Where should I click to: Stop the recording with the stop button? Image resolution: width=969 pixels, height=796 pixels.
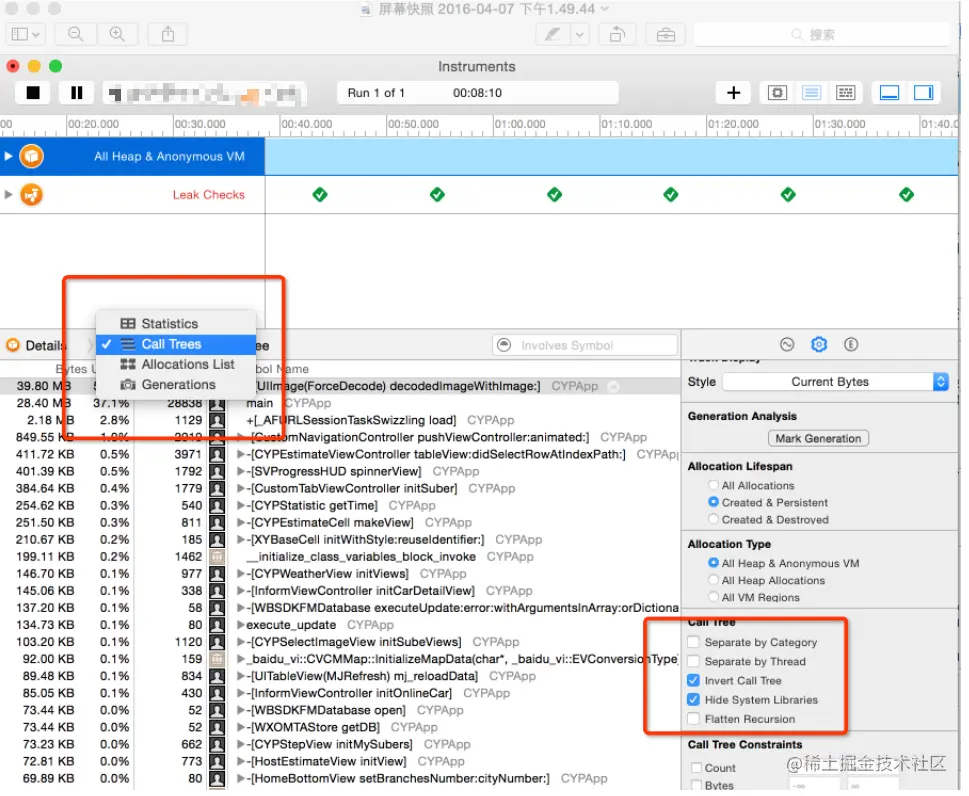pos(33,93)
